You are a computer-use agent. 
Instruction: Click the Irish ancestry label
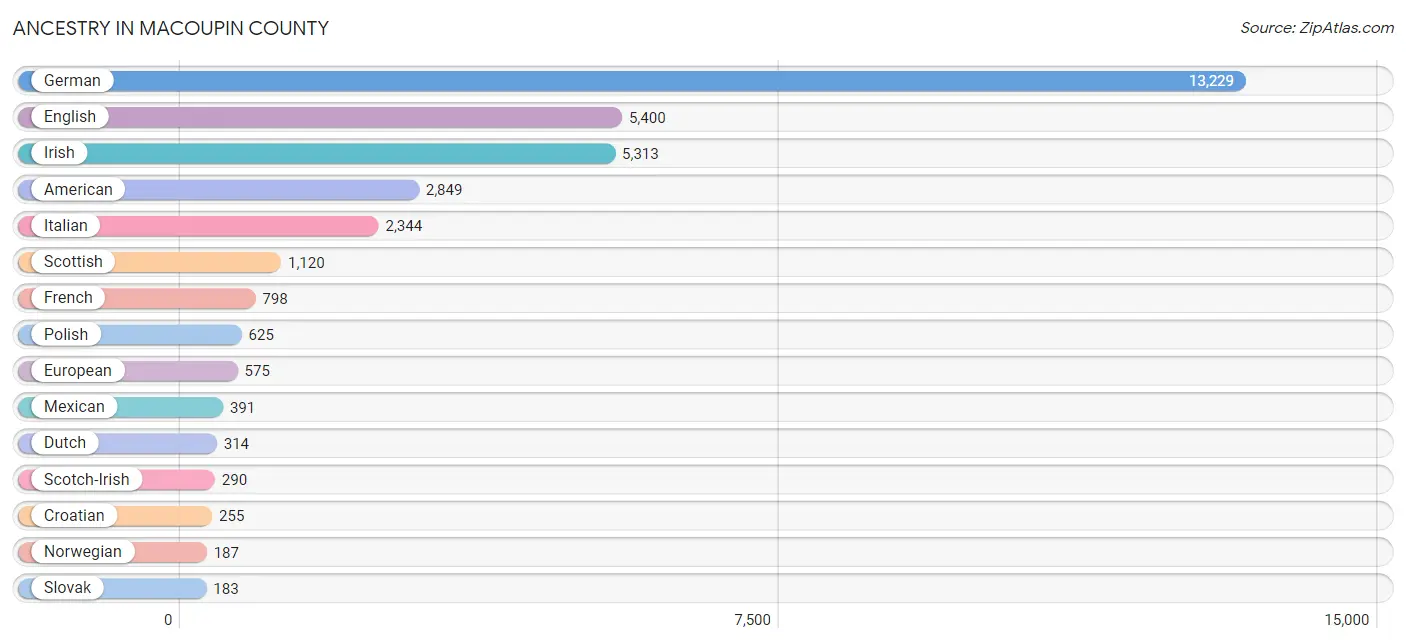59,153
